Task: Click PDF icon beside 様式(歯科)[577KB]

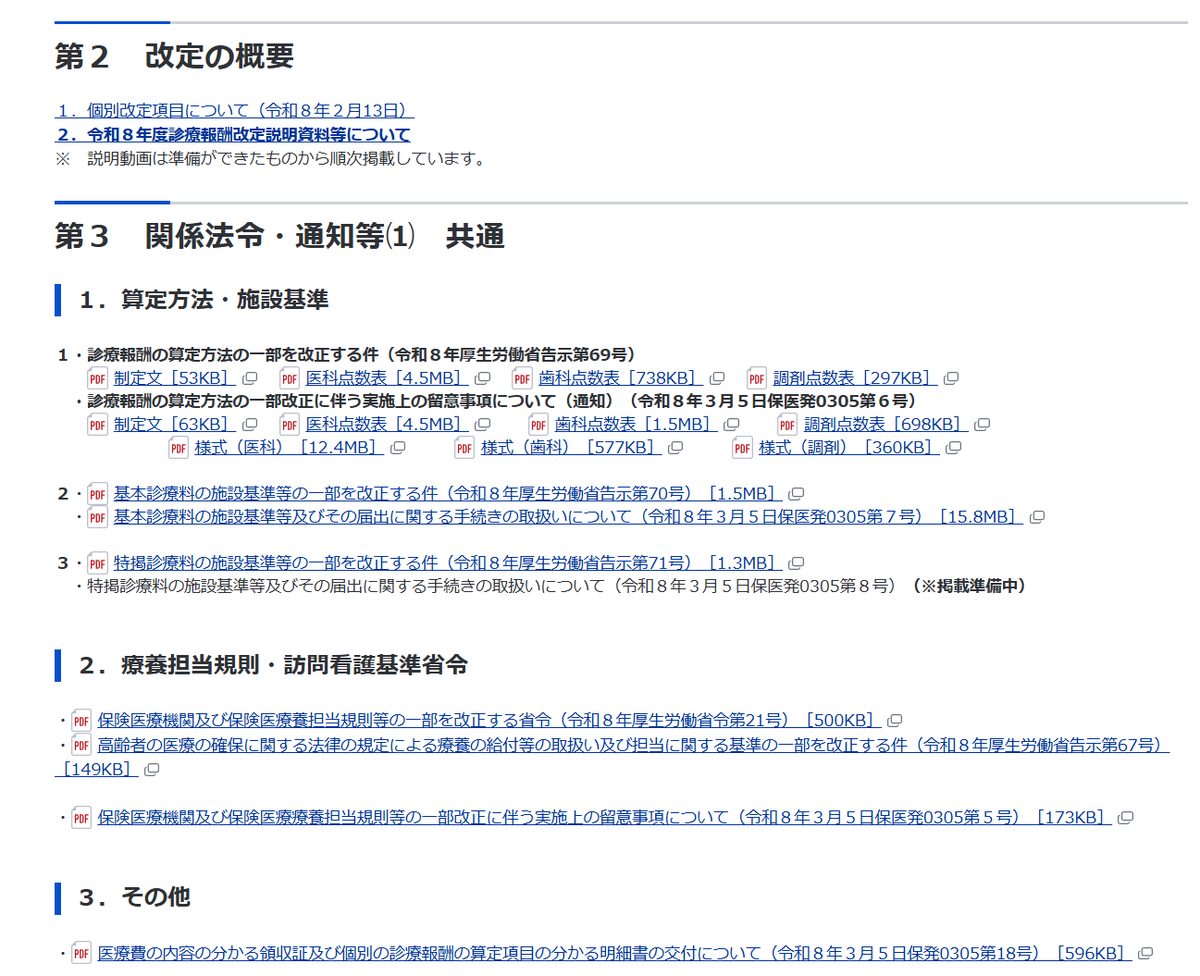Action: tap(464, 448)
